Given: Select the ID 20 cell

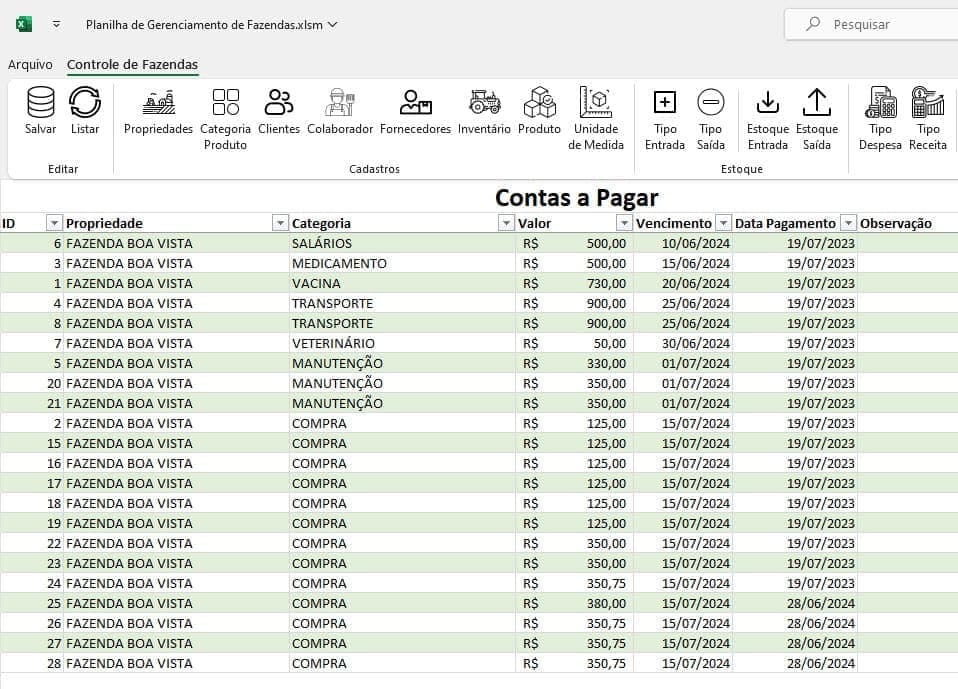Looking at the screenshot, I should (x=32, y=384).
